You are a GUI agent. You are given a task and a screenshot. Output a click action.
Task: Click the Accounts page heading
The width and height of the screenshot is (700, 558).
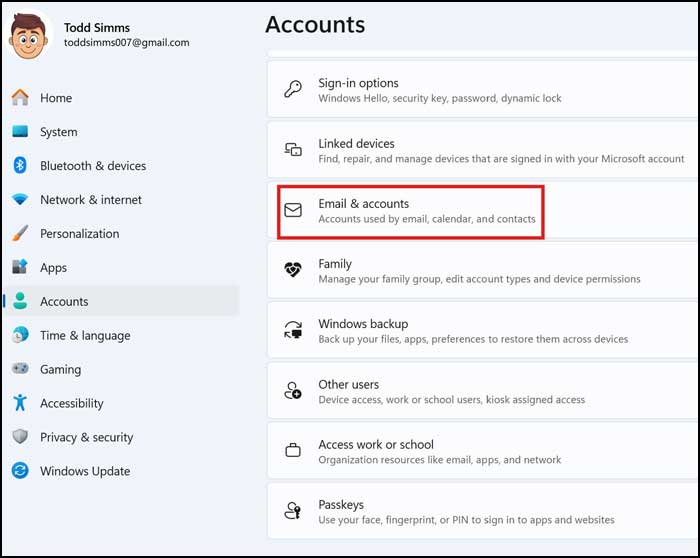pyautogui.click(x=315, y=25)
